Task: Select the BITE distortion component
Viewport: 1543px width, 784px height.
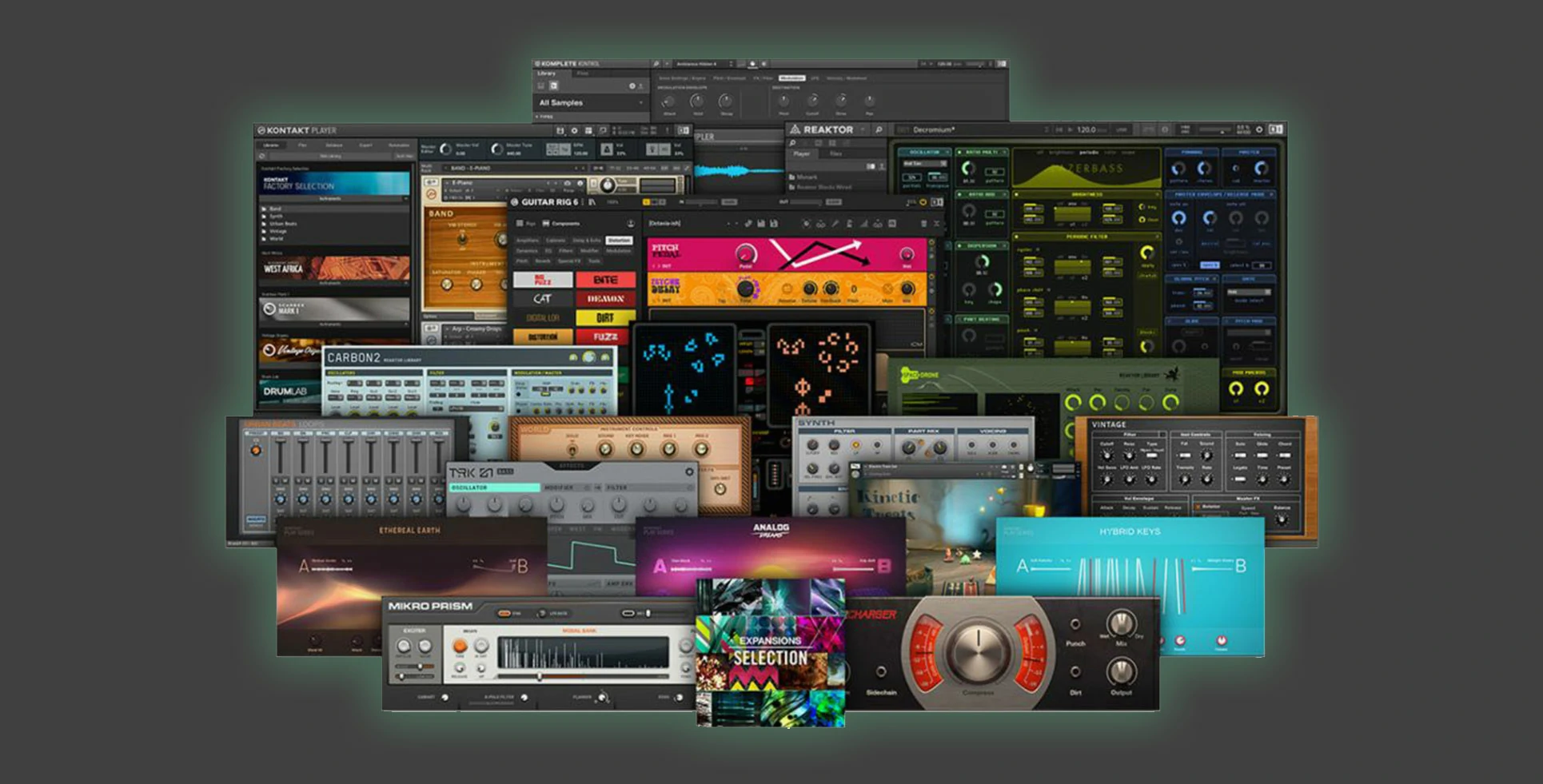Action: click(605, 280)
